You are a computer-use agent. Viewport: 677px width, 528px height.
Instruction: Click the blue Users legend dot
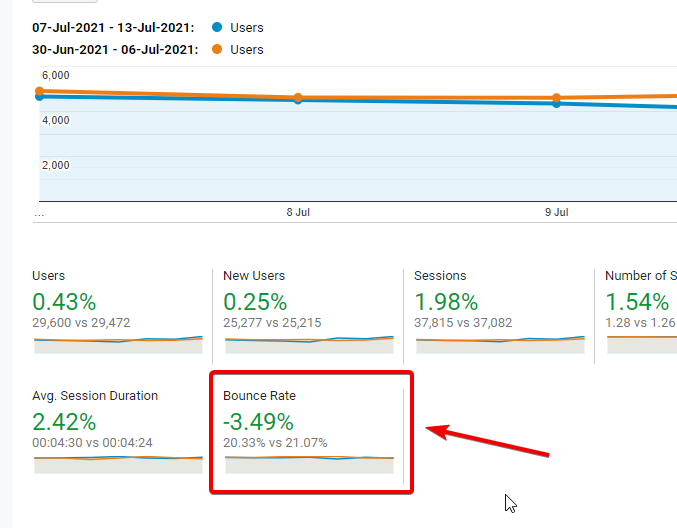[217, 28]
